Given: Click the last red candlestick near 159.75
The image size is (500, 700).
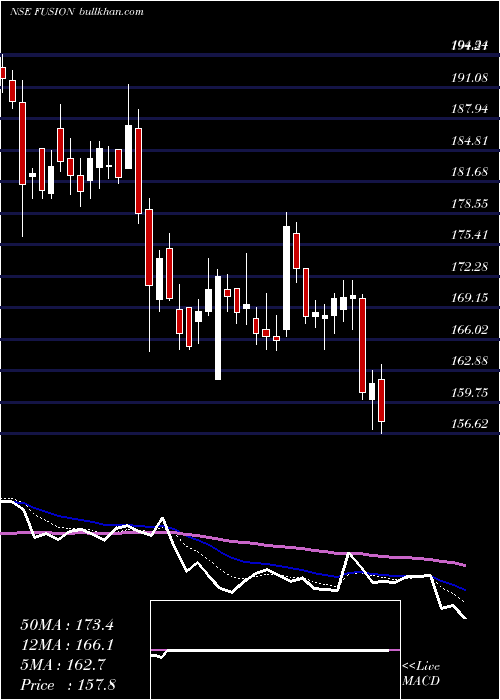Looking at the screenshot, I should 381,400.
